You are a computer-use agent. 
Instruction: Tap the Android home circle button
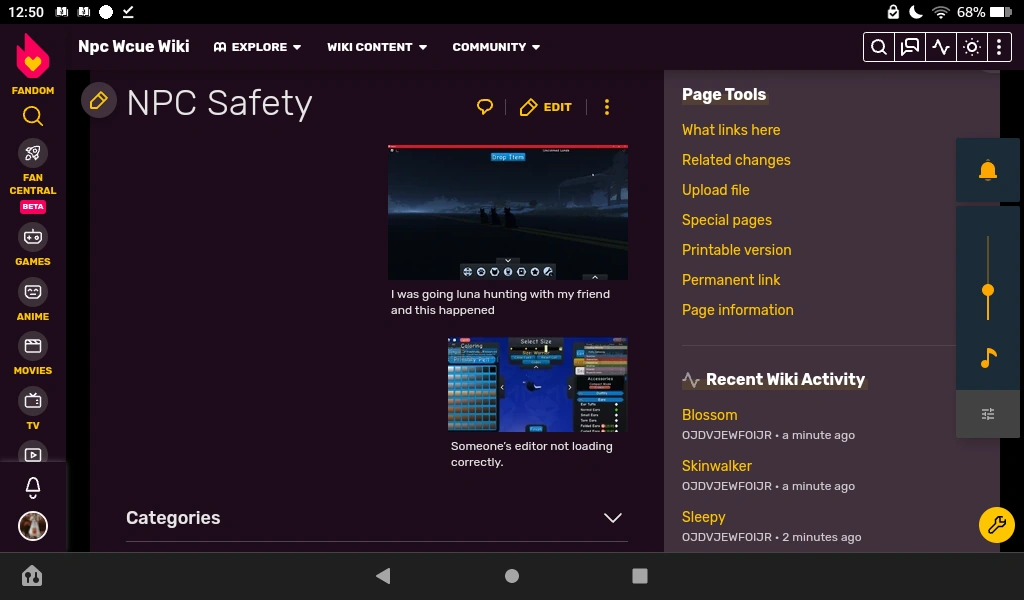(x=512, y=576)
